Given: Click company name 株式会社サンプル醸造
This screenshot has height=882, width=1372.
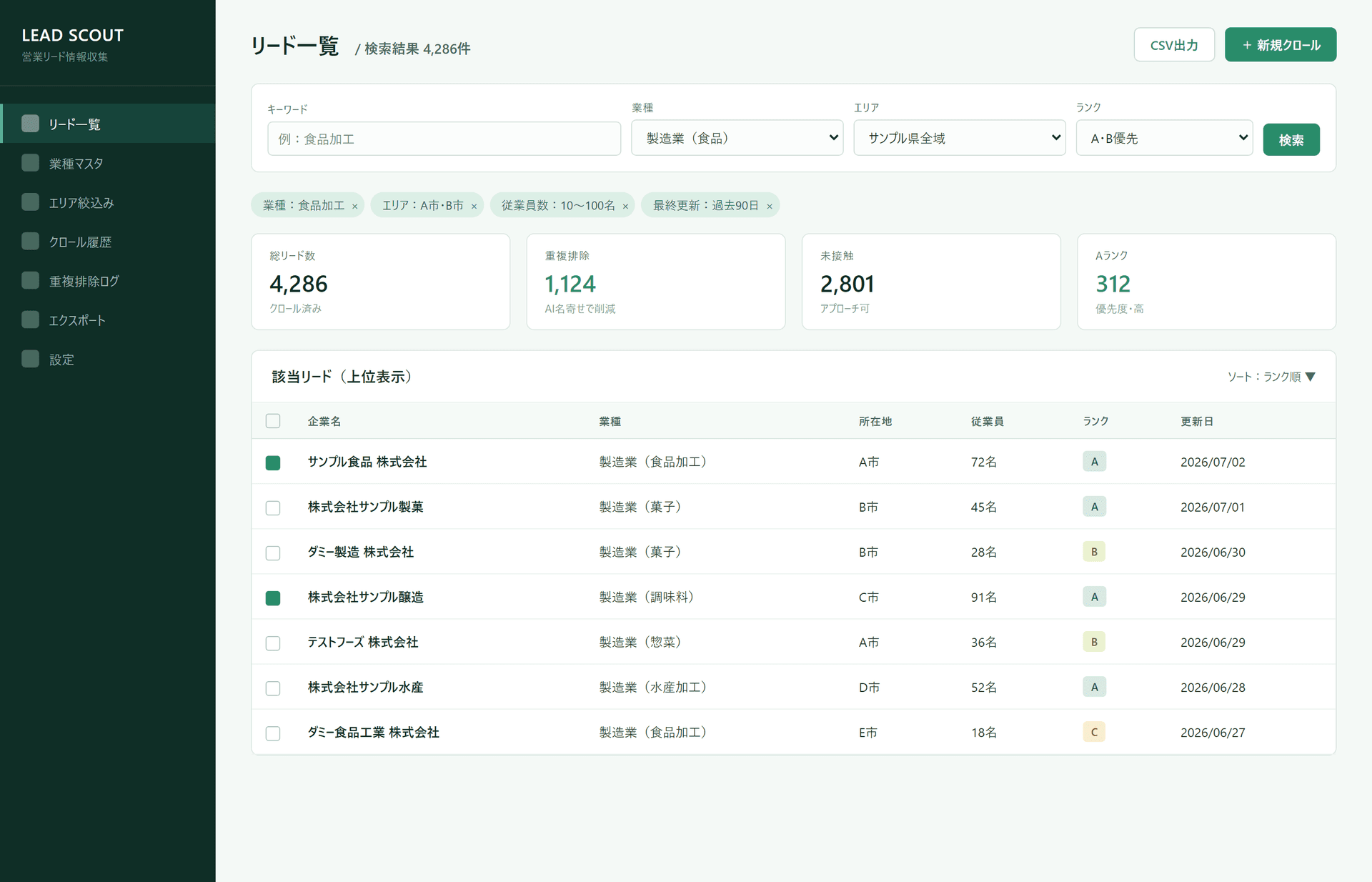Looking at the screenshot, I should point(365,597).
